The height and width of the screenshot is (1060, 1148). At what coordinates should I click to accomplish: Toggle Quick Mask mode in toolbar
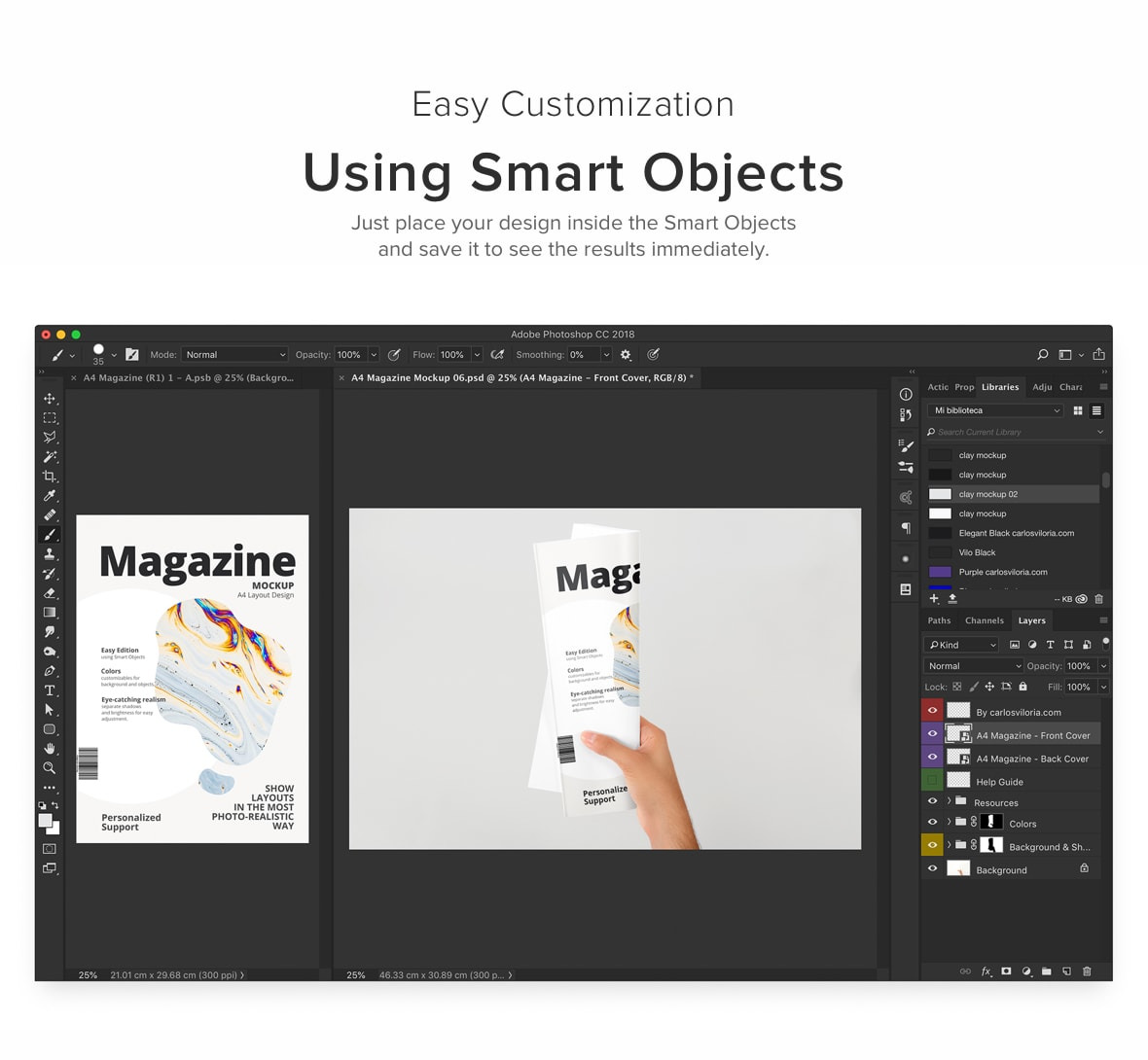coord(50,849)
